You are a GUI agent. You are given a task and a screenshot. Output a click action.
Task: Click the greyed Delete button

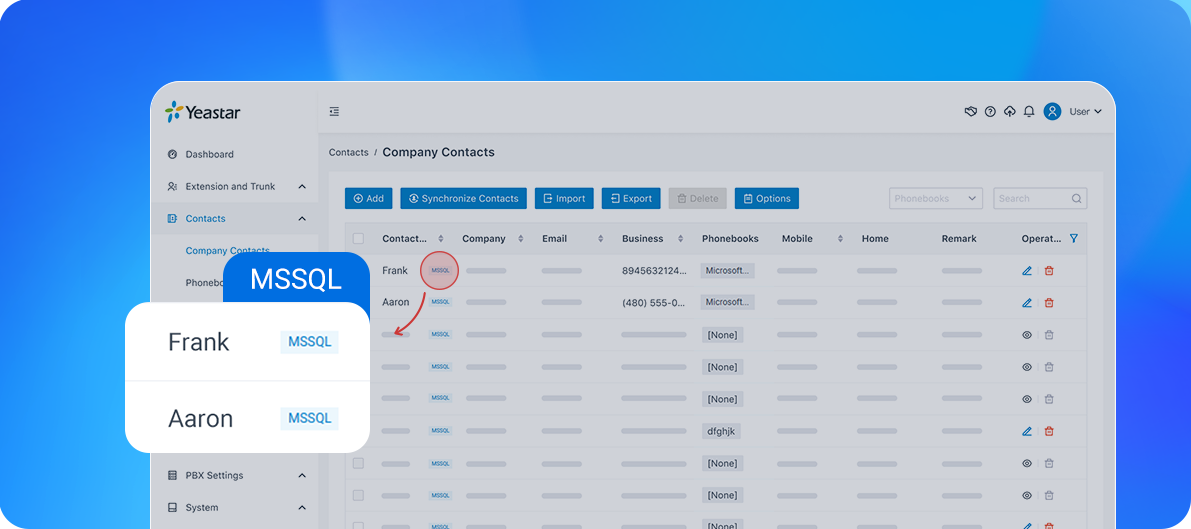697,198
